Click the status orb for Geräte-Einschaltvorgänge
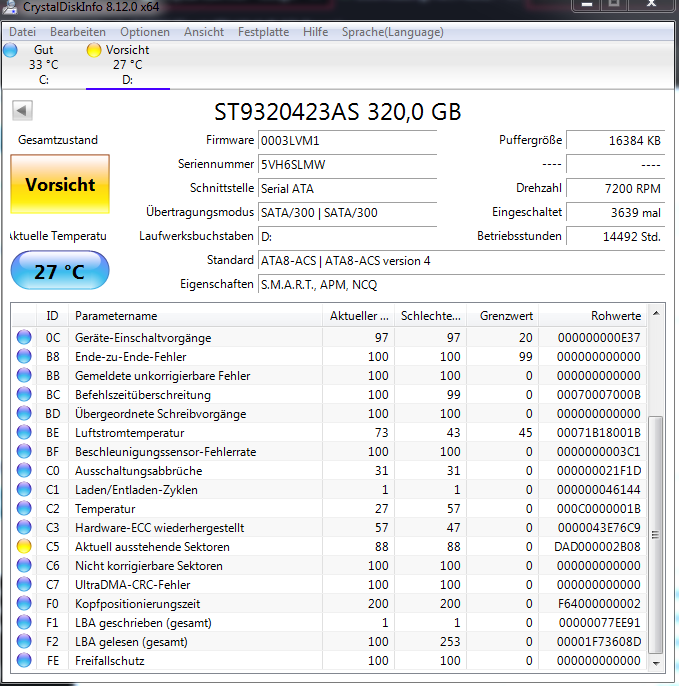 pyautogui.click(x=24, y=337)
